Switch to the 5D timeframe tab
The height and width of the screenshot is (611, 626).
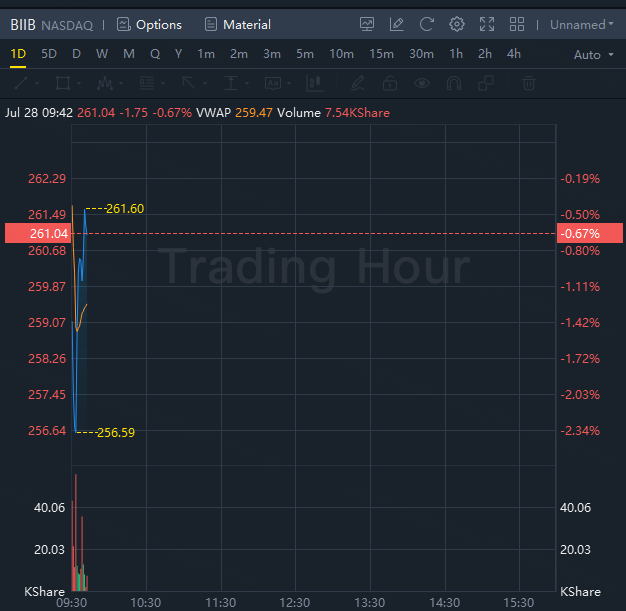click(49, 54)
